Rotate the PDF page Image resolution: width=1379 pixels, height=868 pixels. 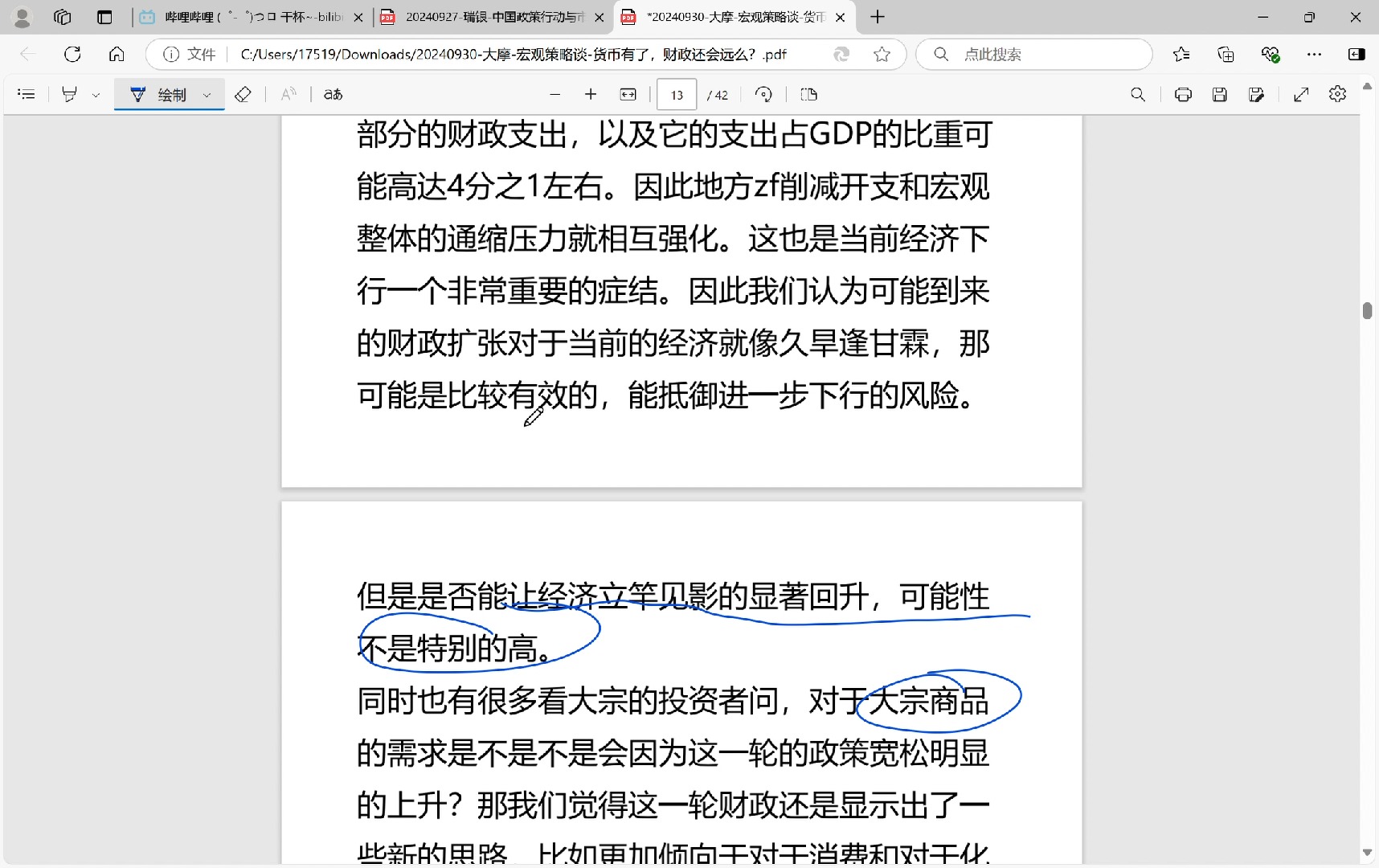click(763, 95)
